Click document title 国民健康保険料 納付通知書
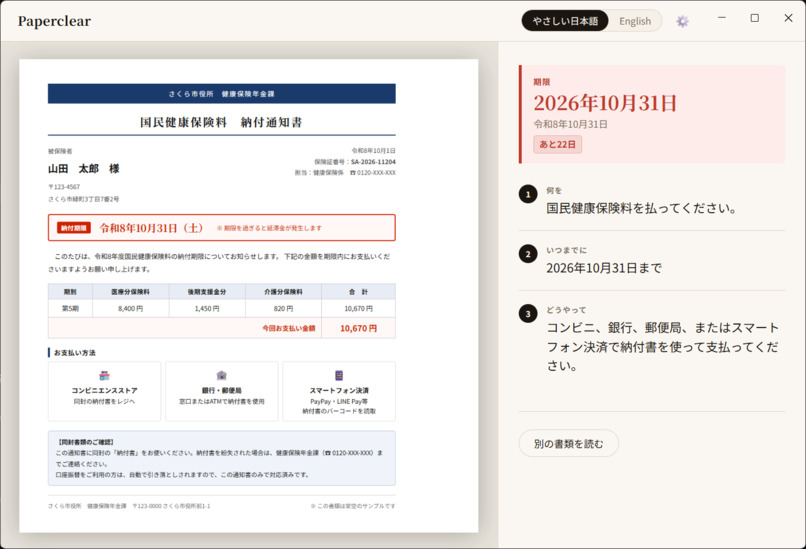Screen dimensions: 806x549 pyautogui.click(x=222, y=122)
